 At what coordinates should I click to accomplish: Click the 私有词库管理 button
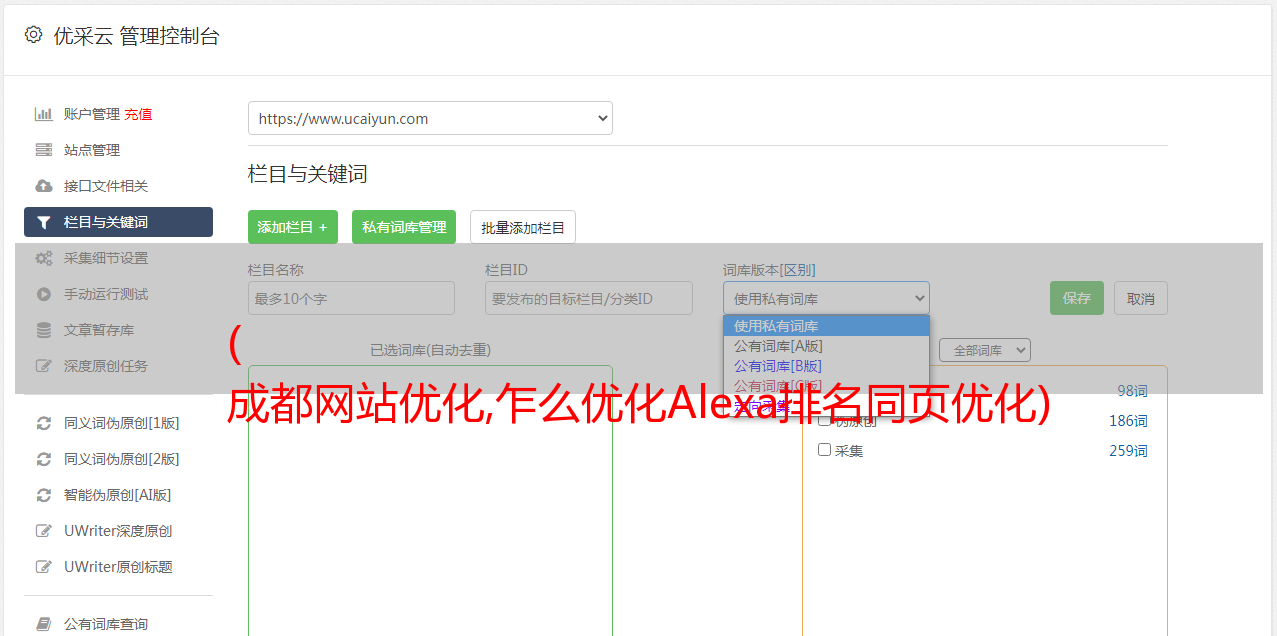click(404, 227)
